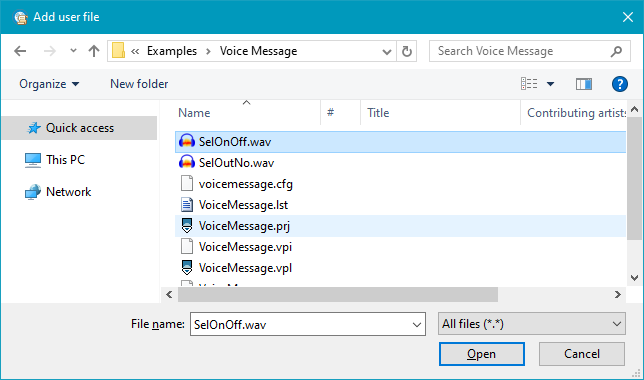The image size is (644, 380).
Task: Create a New folder
Action: (139, 84)
